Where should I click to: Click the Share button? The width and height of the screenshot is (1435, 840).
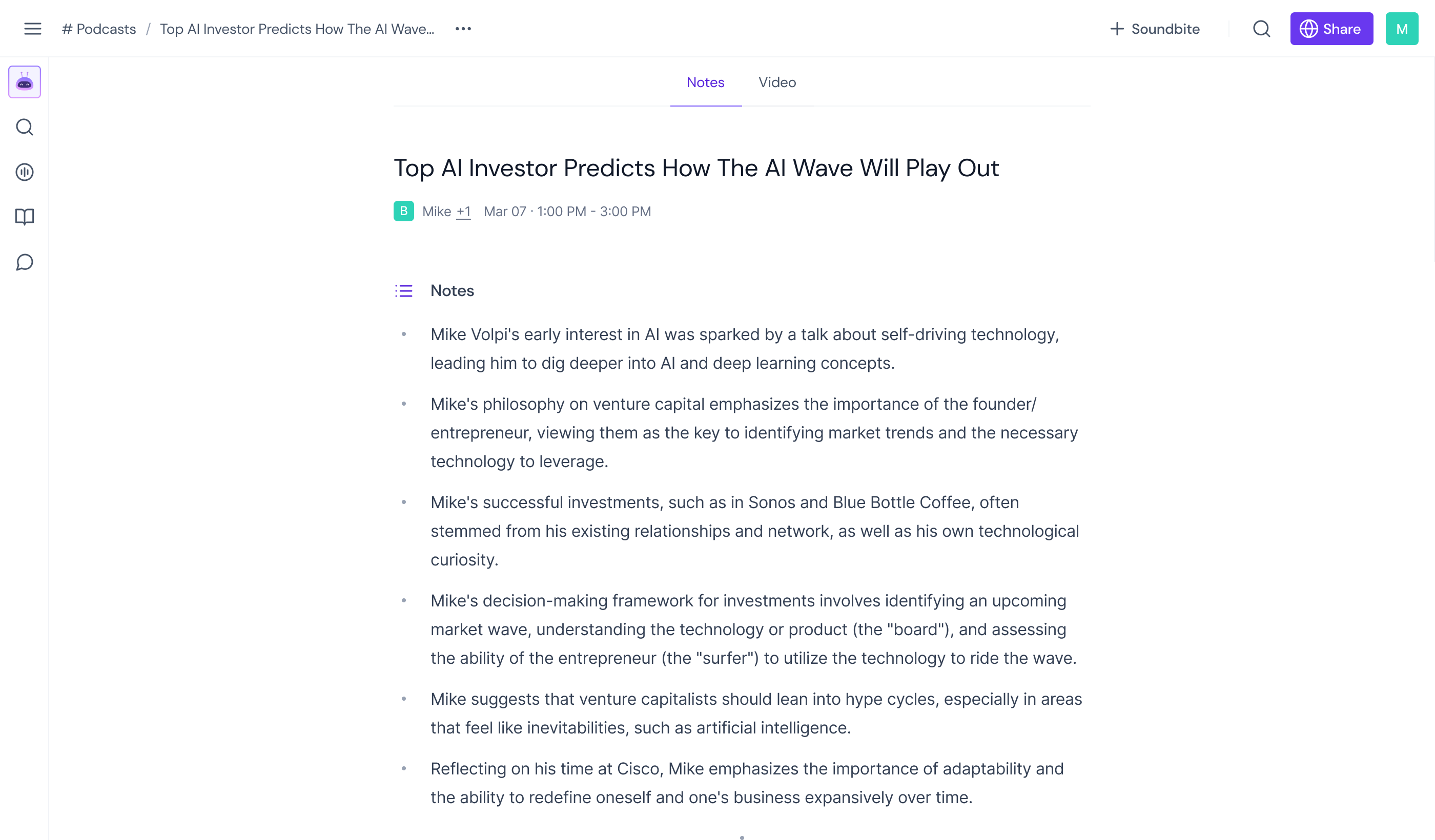(x=1331, y=29)
